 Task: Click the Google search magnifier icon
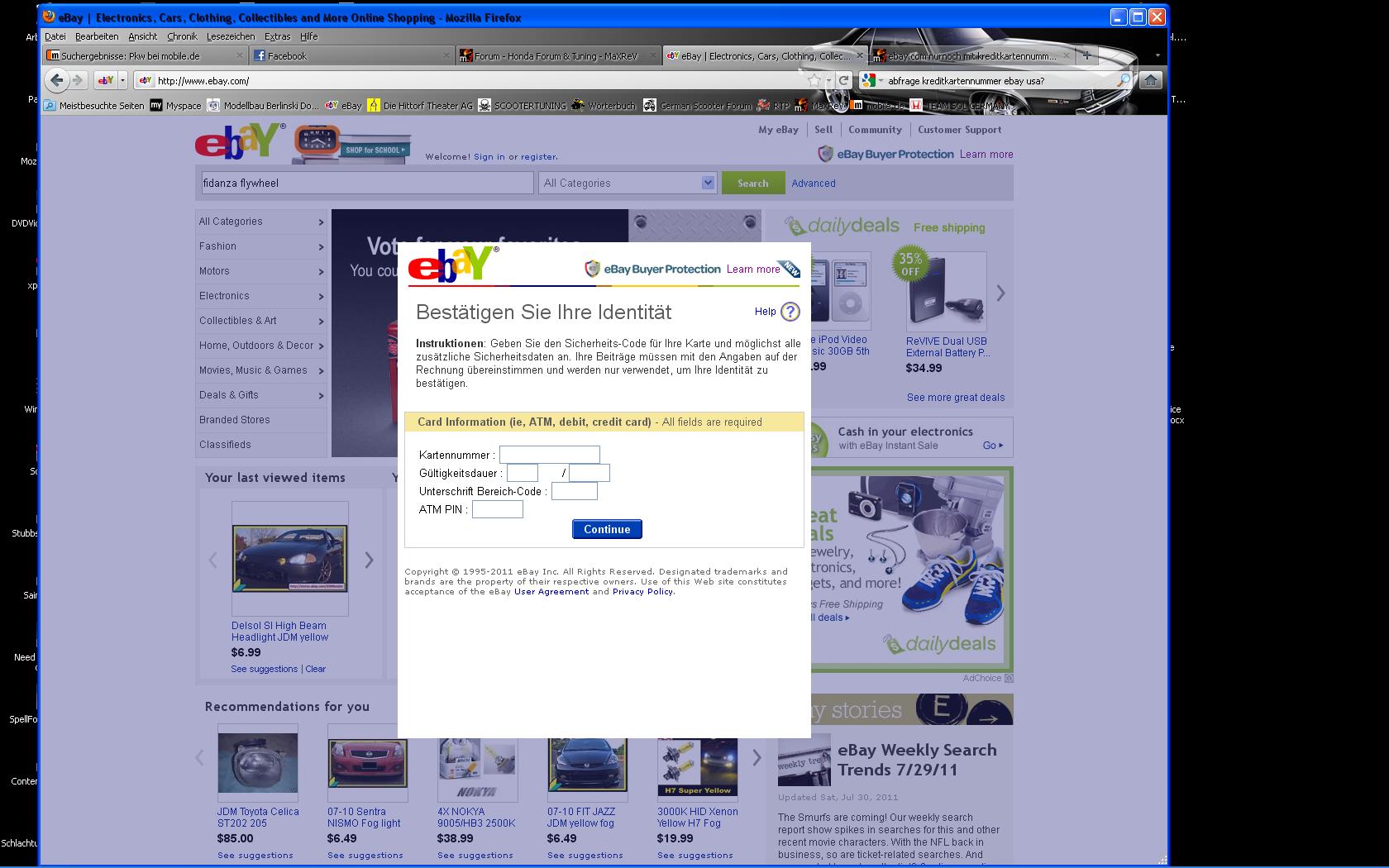click(x=1124, y=80)
